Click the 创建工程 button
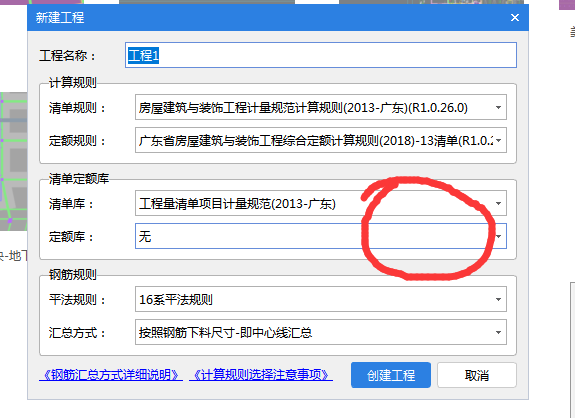 tap(391, 375)
